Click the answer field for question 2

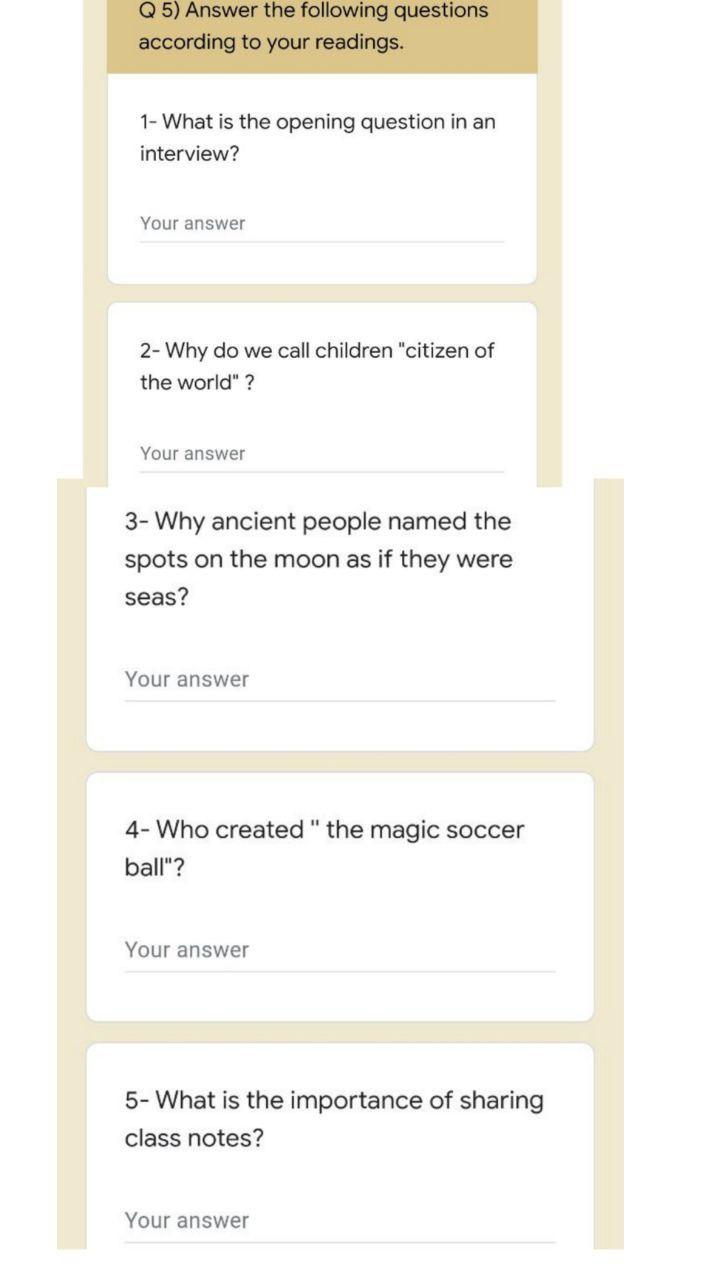point(320,453)
